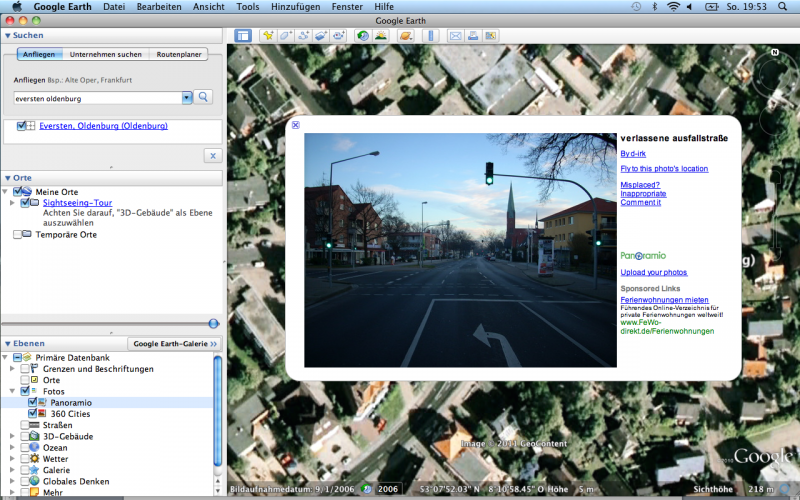Click the opacity slider below Orte panel

213,323
